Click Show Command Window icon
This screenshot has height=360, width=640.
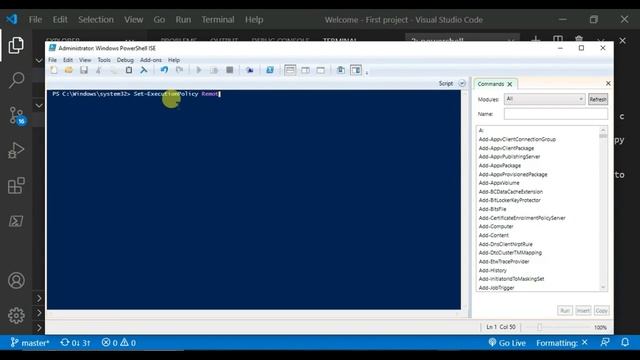(340, 70)
